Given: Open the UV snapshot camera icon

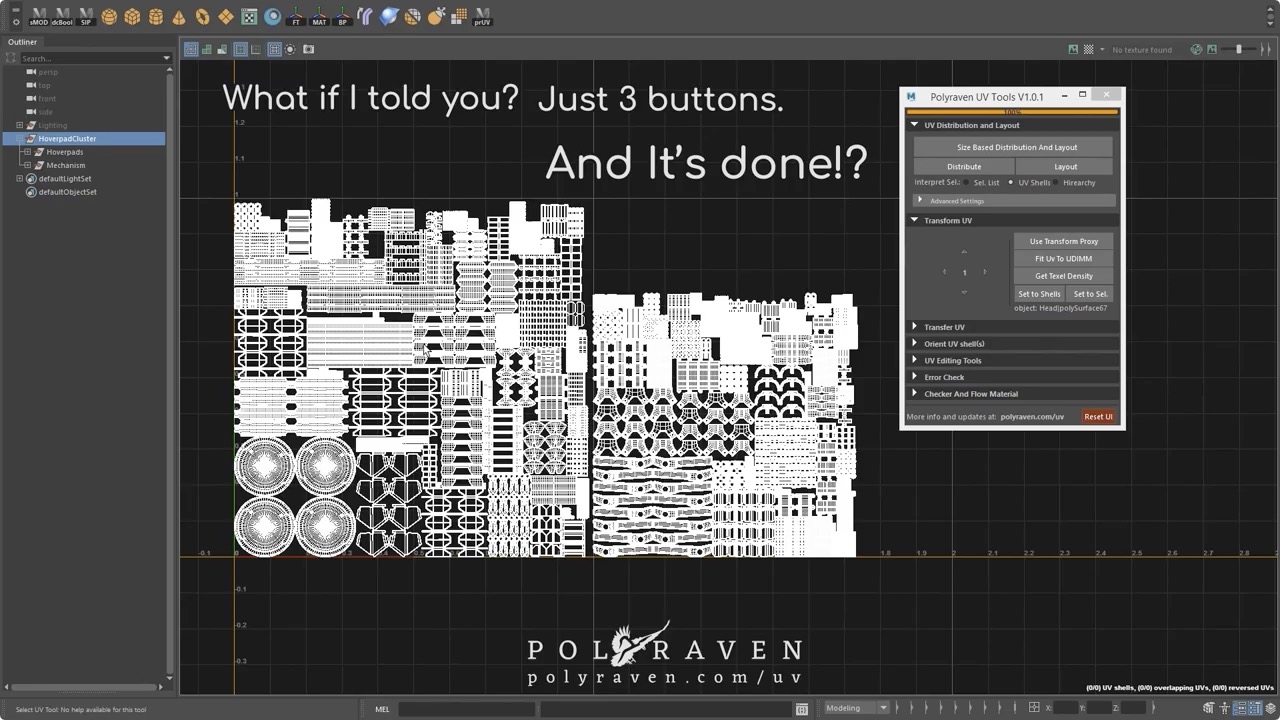Looking at the screenshot, I should 308,49.
